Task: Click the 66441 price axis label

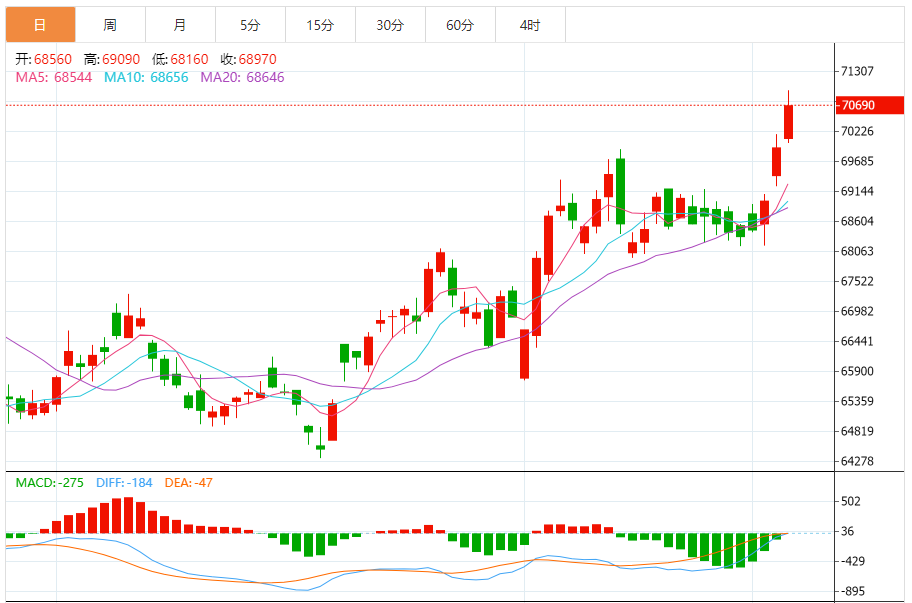Action: 857,341
